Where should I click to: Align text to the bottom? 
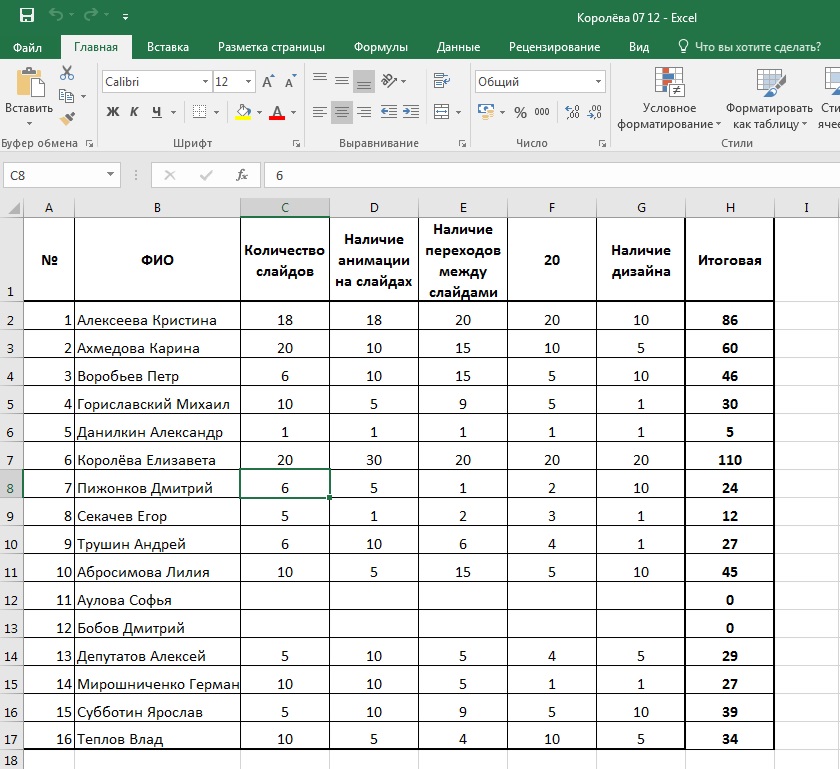[364, 81]
